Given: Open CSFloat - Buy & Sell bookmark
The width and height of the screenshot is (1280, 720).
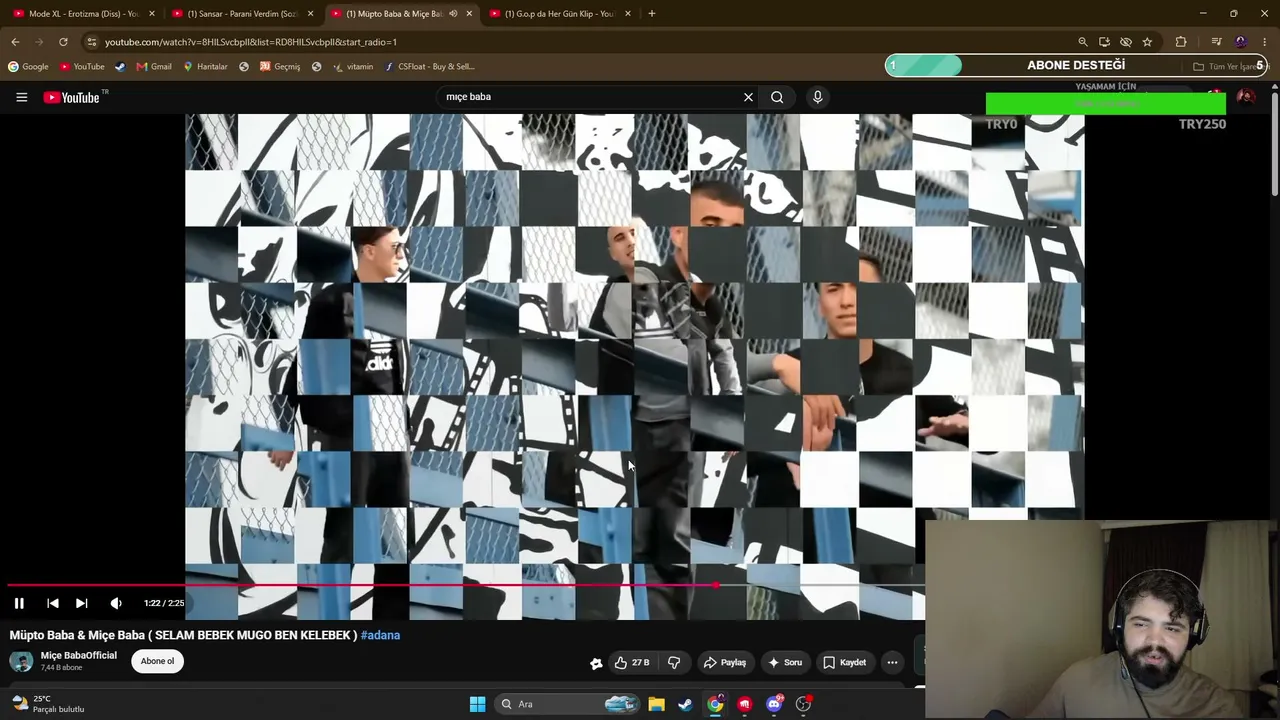Looking at the screenshot, I should tap(430, 67).
